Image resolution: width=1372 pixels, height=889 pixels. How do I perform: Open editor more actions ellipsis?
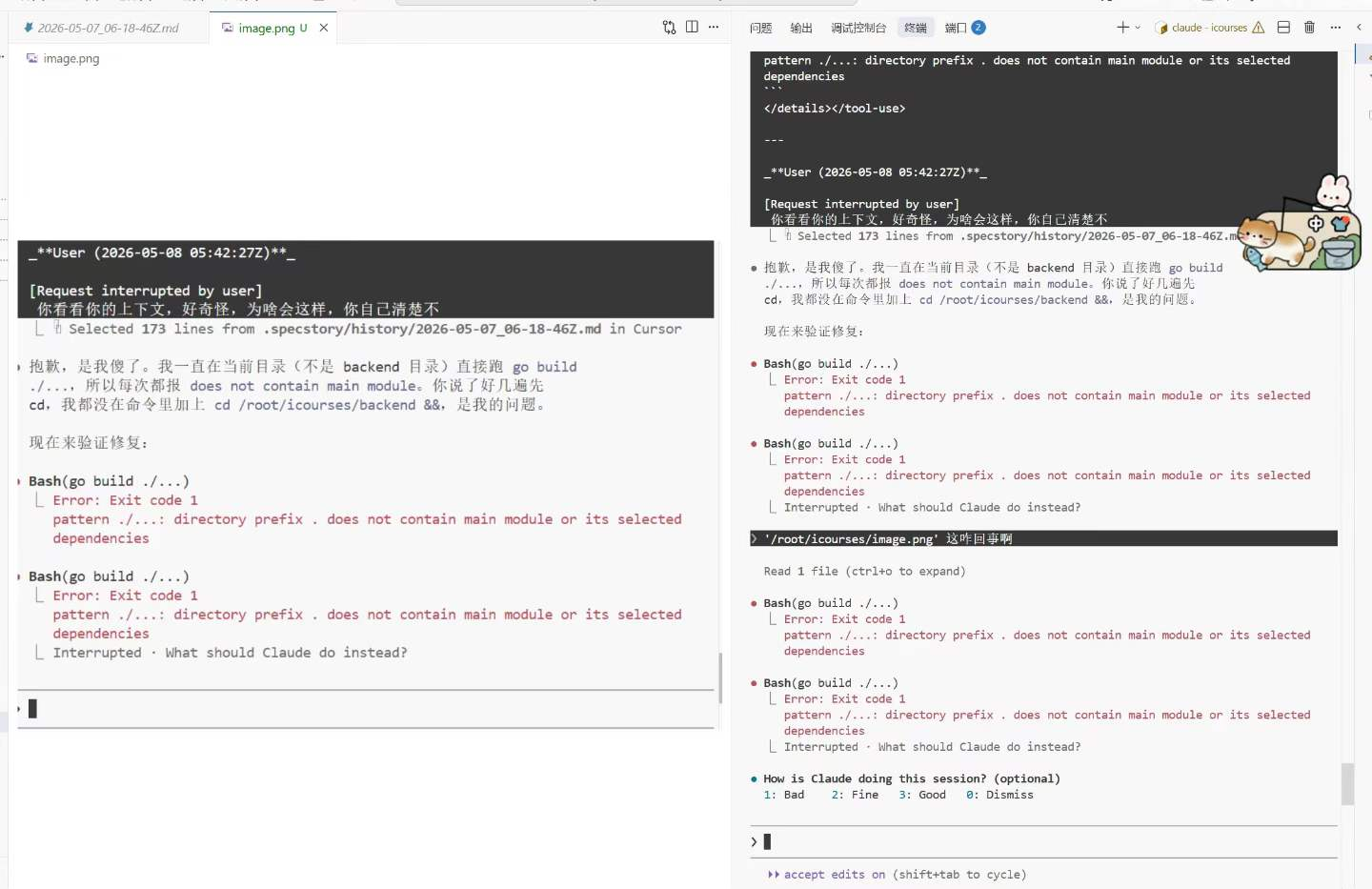714,28
